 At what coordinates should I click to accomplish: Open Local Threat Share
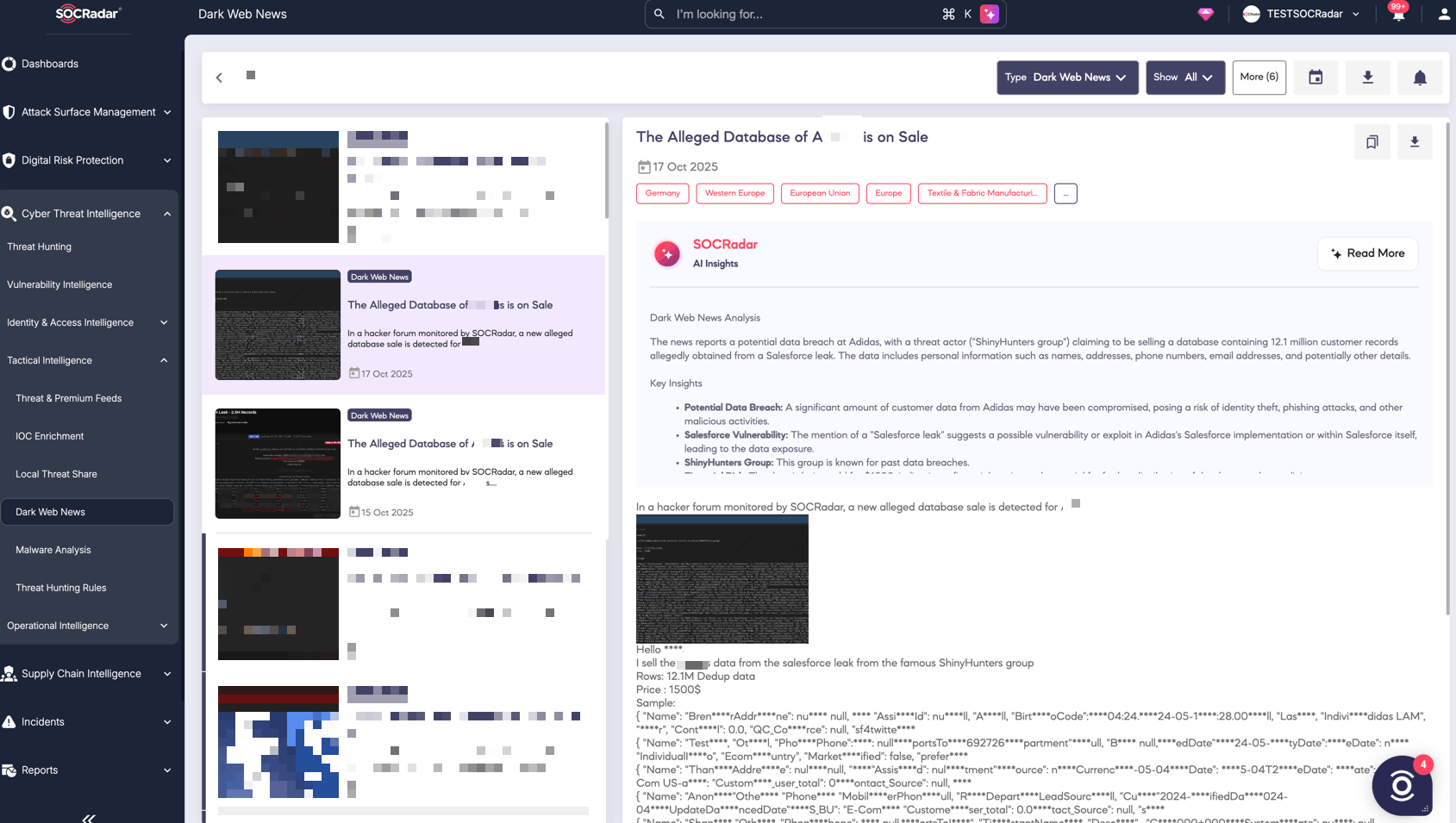click(56, 474)
